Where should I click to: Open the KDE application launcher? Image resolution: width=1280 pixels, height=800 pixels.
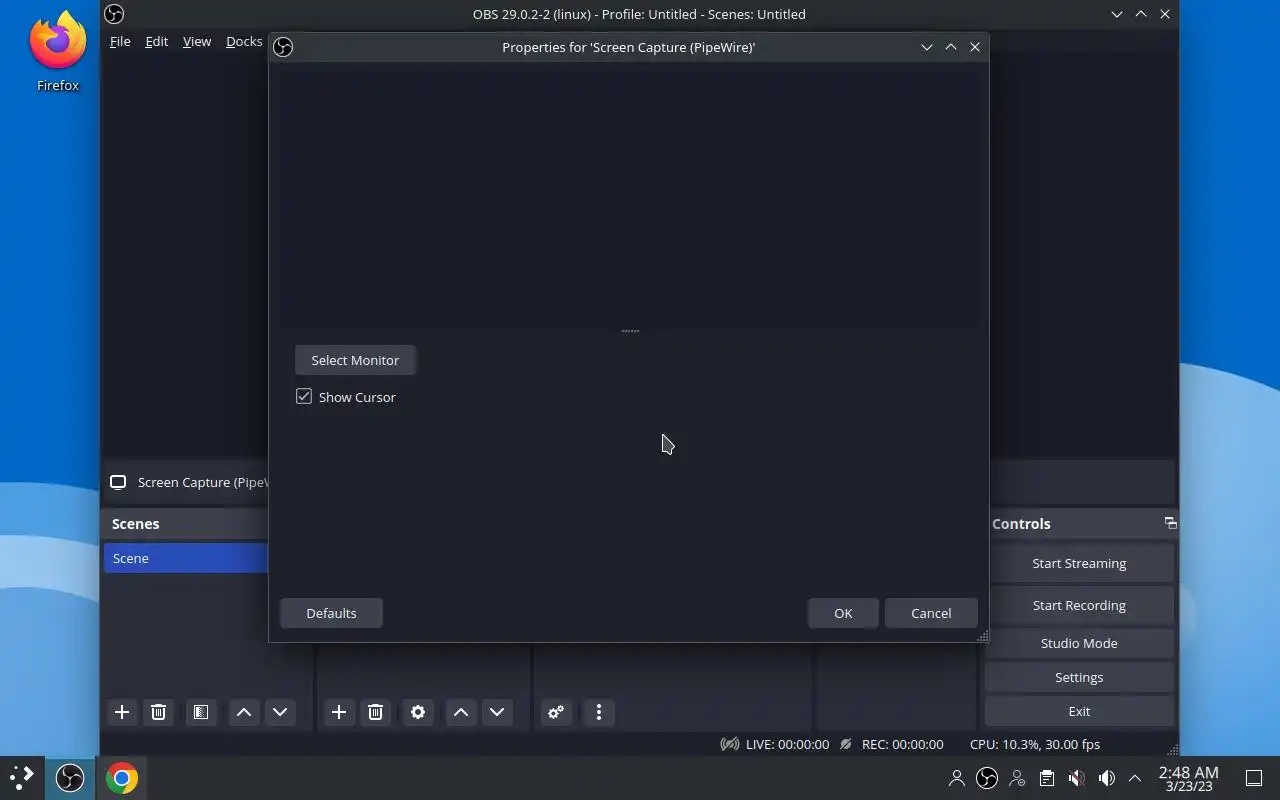(x=22, y=778)
